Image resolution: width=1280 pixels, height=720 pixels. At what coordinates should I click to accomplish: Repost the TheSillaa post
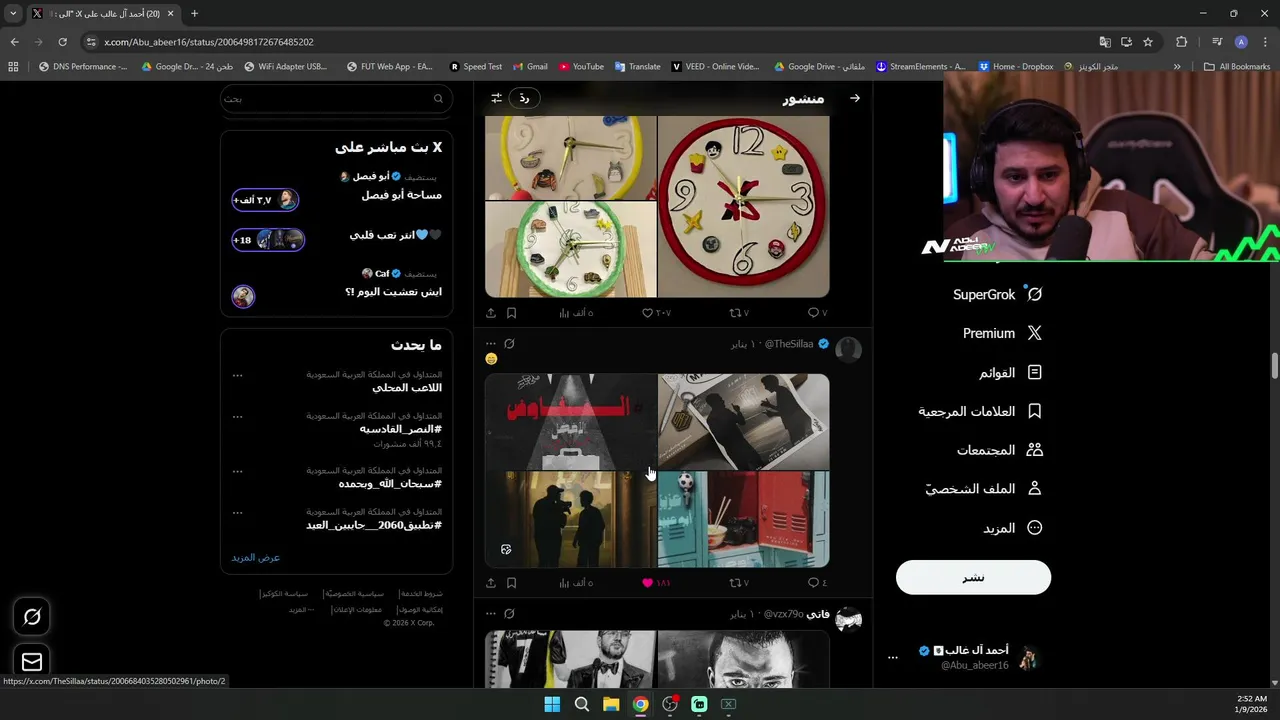point(739,583)
